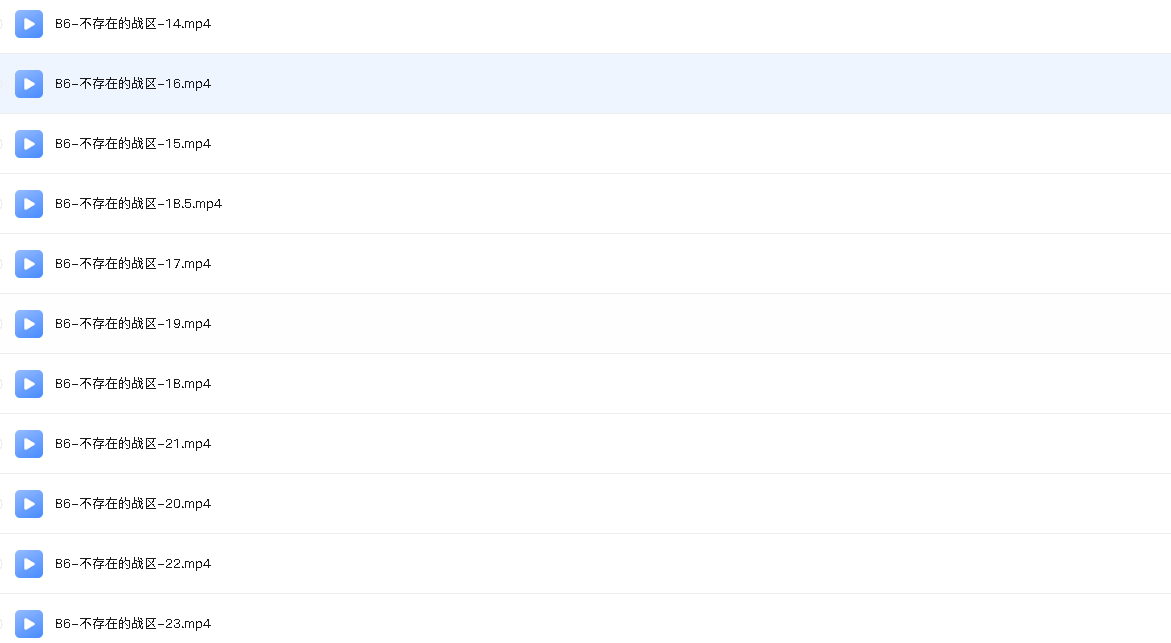
Task: Open the file named with 18.5.mp4
Action: coord(138,204)
